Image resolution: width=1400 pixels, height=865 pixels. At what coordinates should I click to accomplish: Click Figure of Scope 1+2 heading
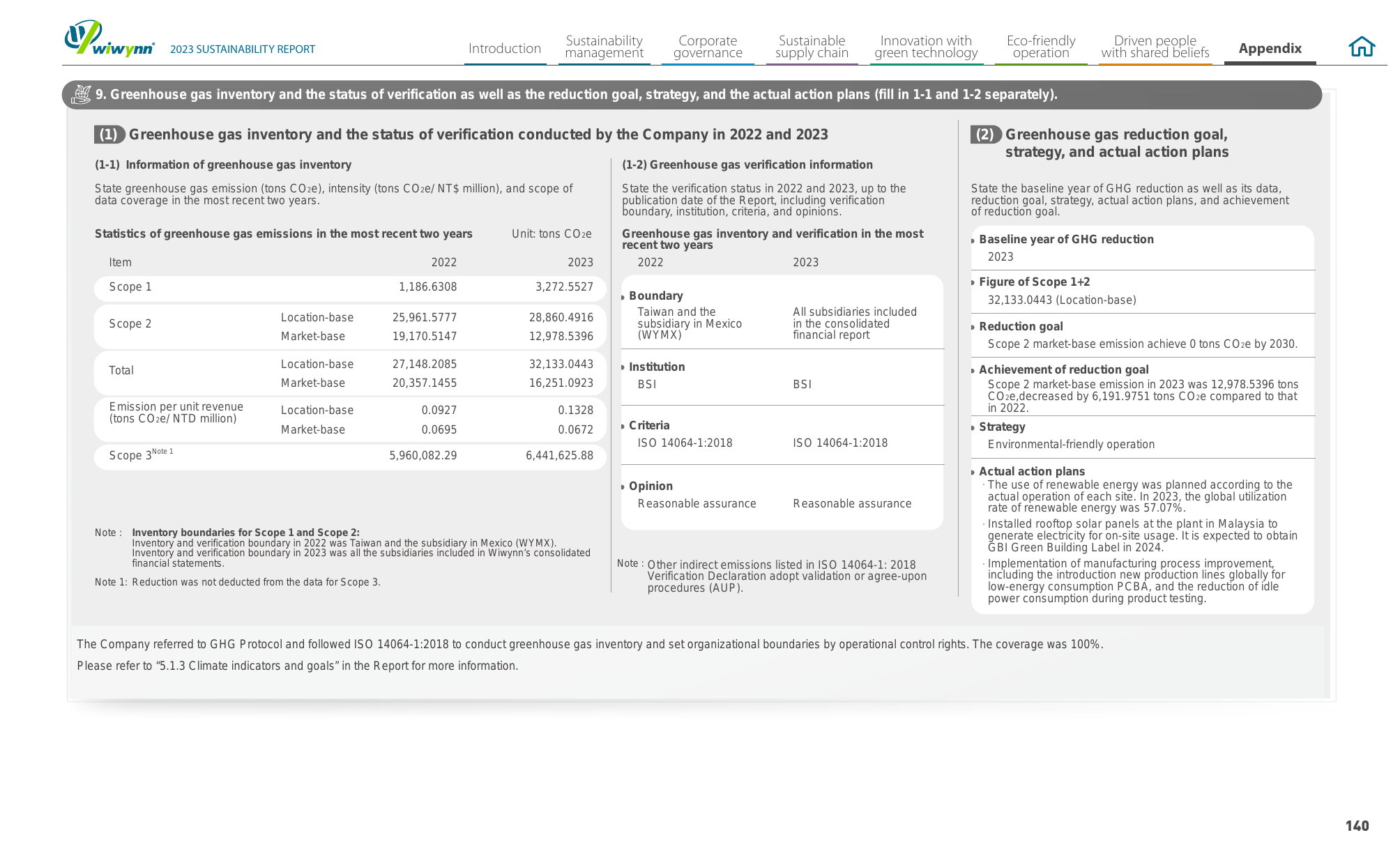1034,282
